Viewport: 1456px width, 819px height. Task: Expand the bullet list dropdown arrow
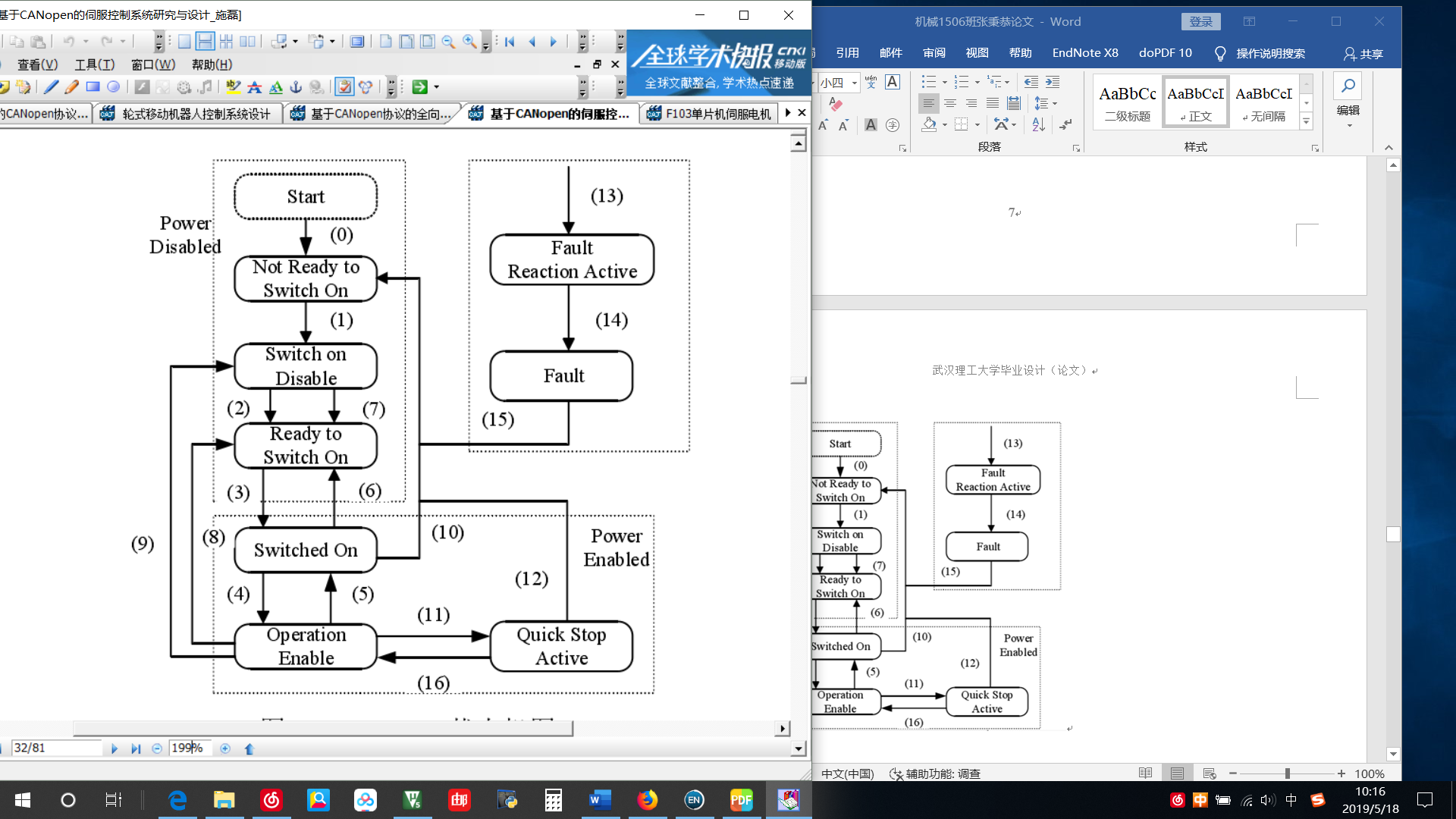(x=944, y=82)
